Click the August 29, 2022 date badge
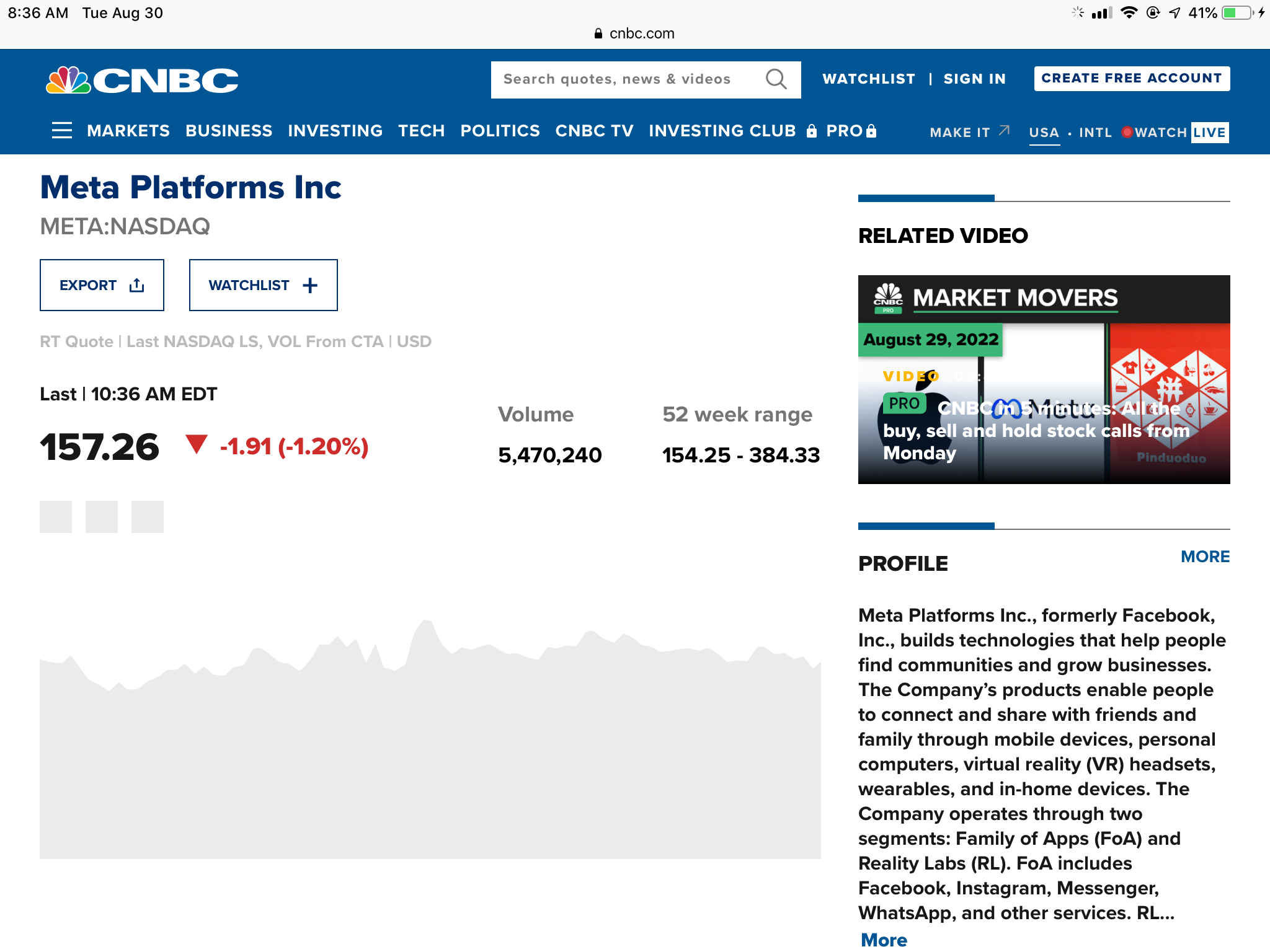Viewport: 1270px width, 952px height. click(x=930, y=340)
